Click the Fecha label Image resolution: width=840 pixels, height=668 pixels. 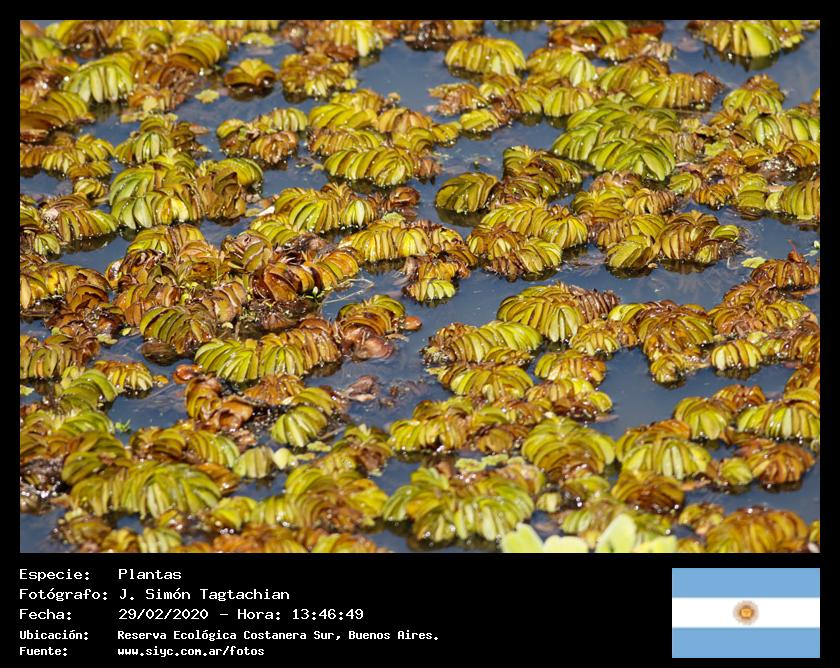(46, 614)
